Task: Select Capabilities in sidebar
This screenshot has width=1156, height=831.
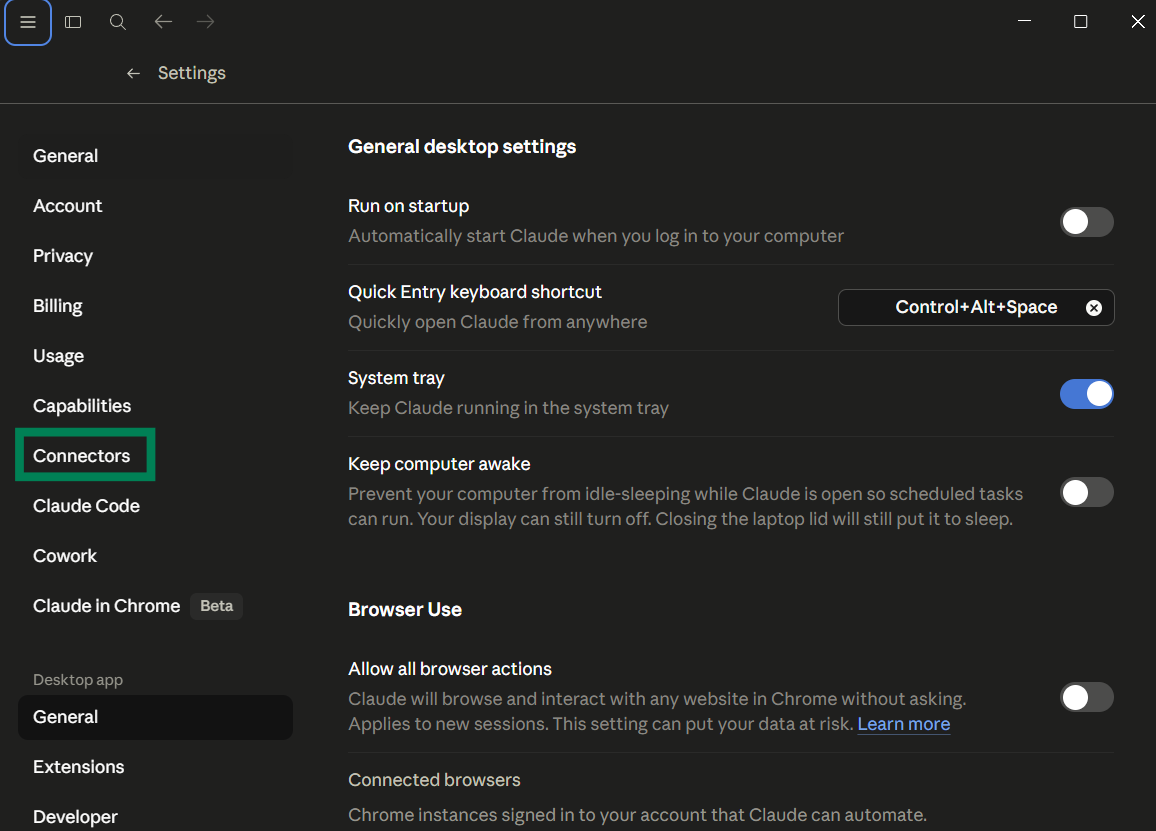Action: pyautogui.click(x=155, y=406)
